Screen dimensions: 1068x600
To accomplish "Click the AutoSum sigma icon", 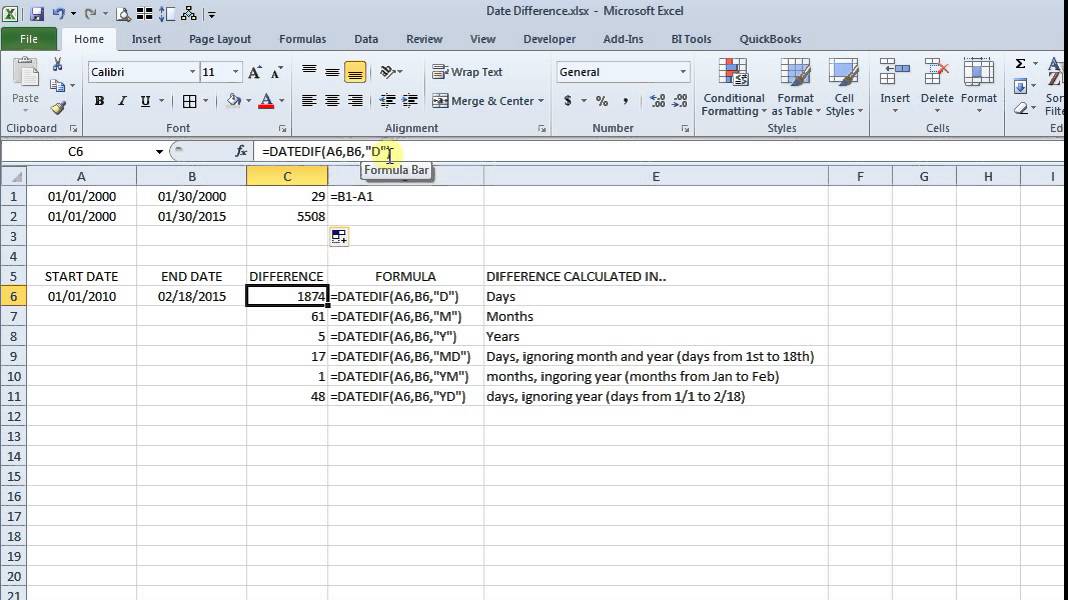I will tap(1020, 63).
